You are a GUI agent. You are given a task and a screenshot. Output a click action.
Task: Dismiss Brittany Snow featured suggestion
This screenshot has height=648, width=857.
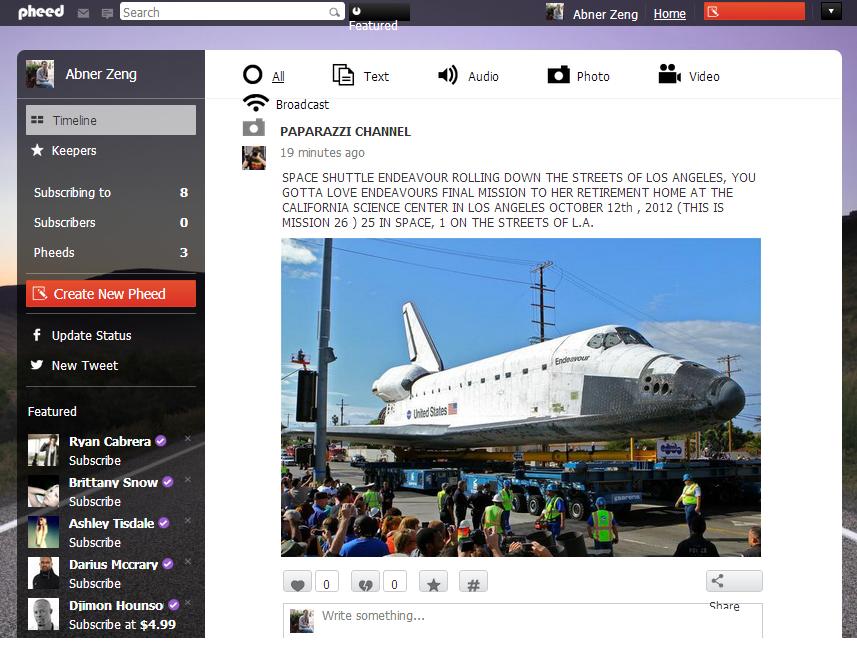(x=188, y=479)
